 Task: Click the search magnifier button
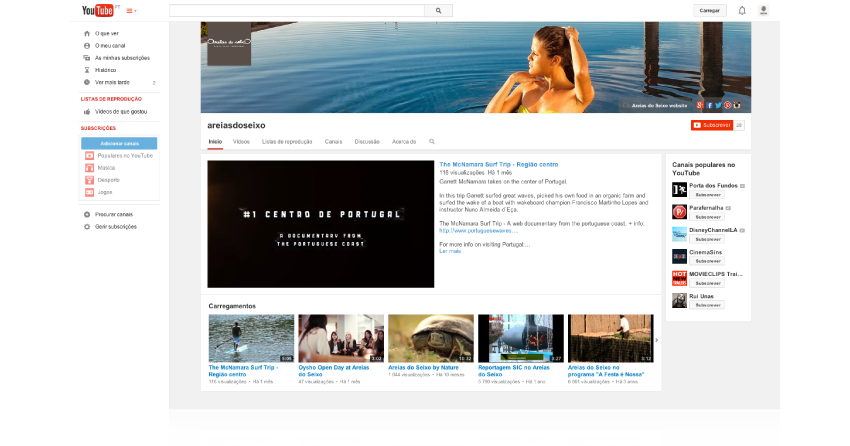pos(438,10)
